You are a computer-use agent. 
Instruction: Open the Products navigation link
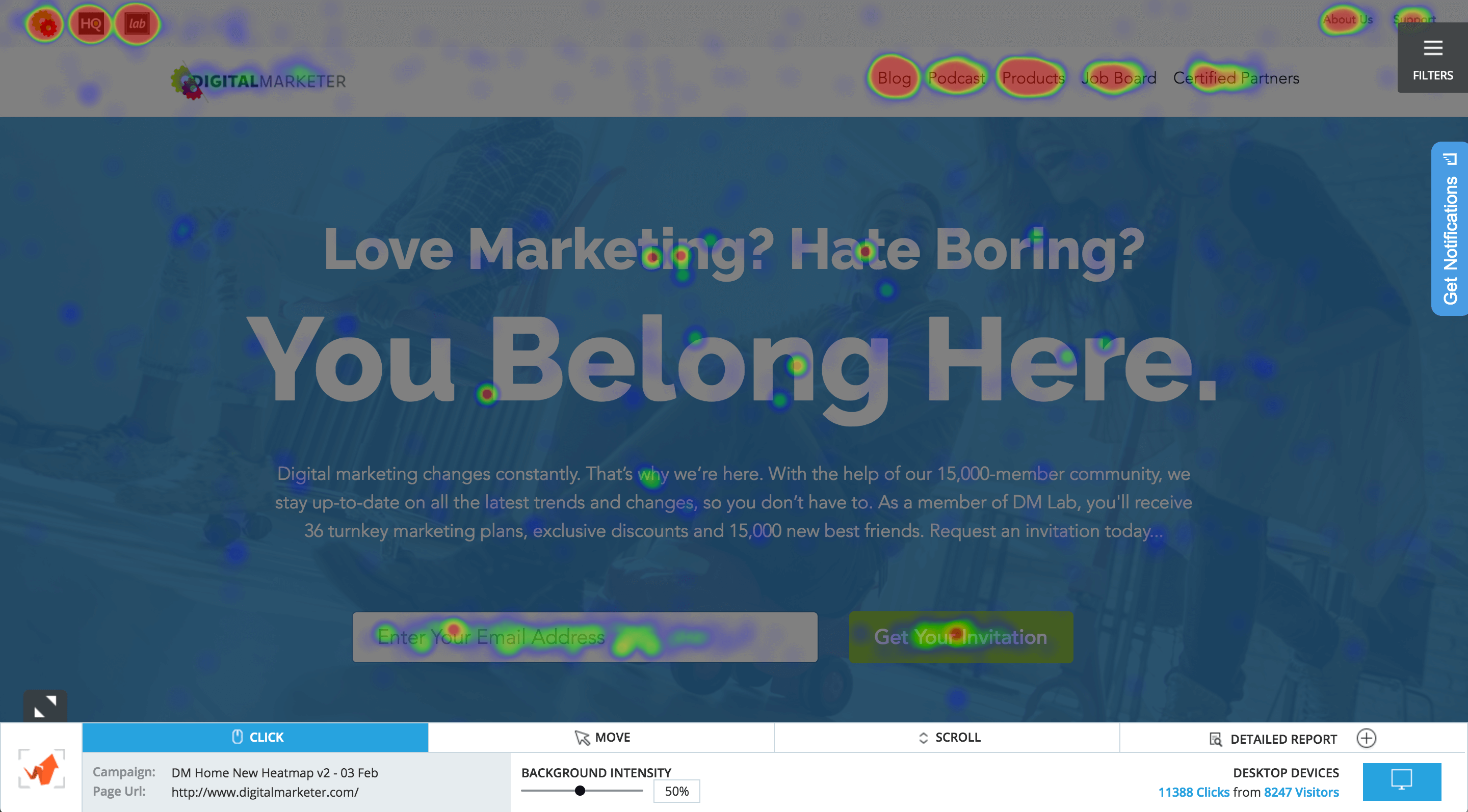pos(1033,78)
